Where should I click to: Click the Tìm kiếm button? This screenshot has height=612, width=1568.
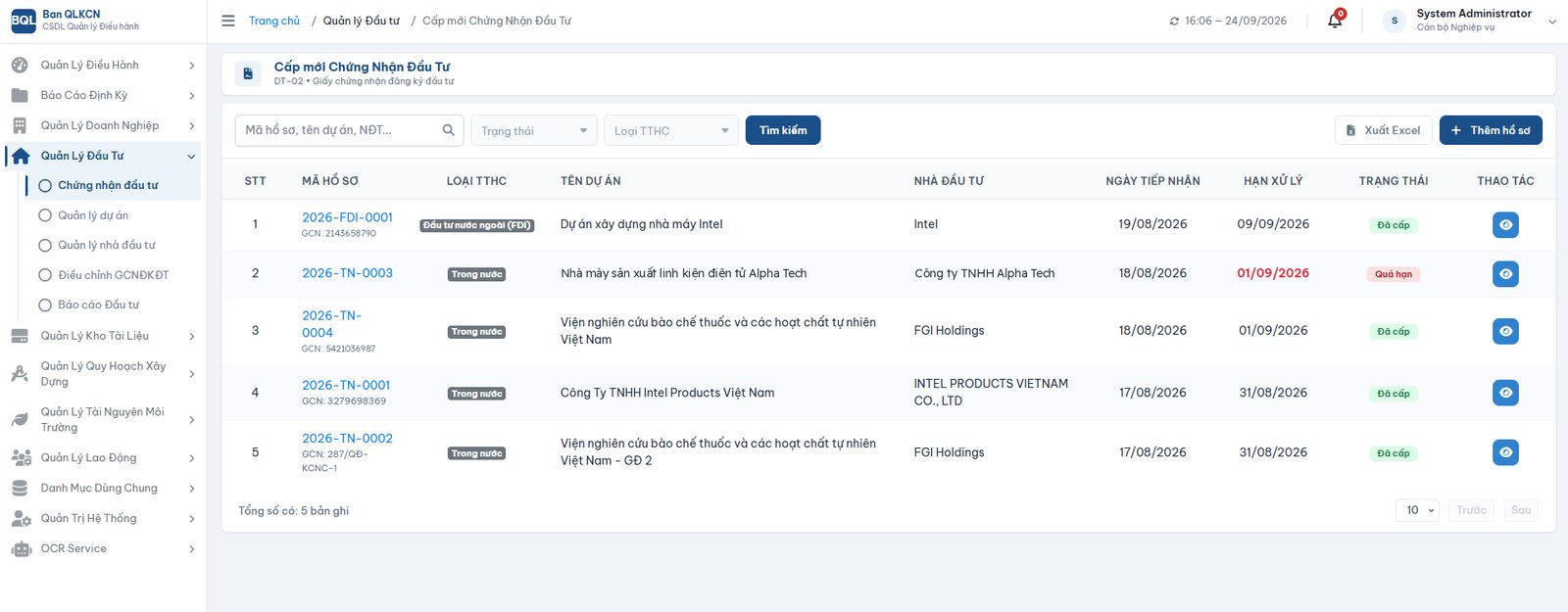coord(783,130)
